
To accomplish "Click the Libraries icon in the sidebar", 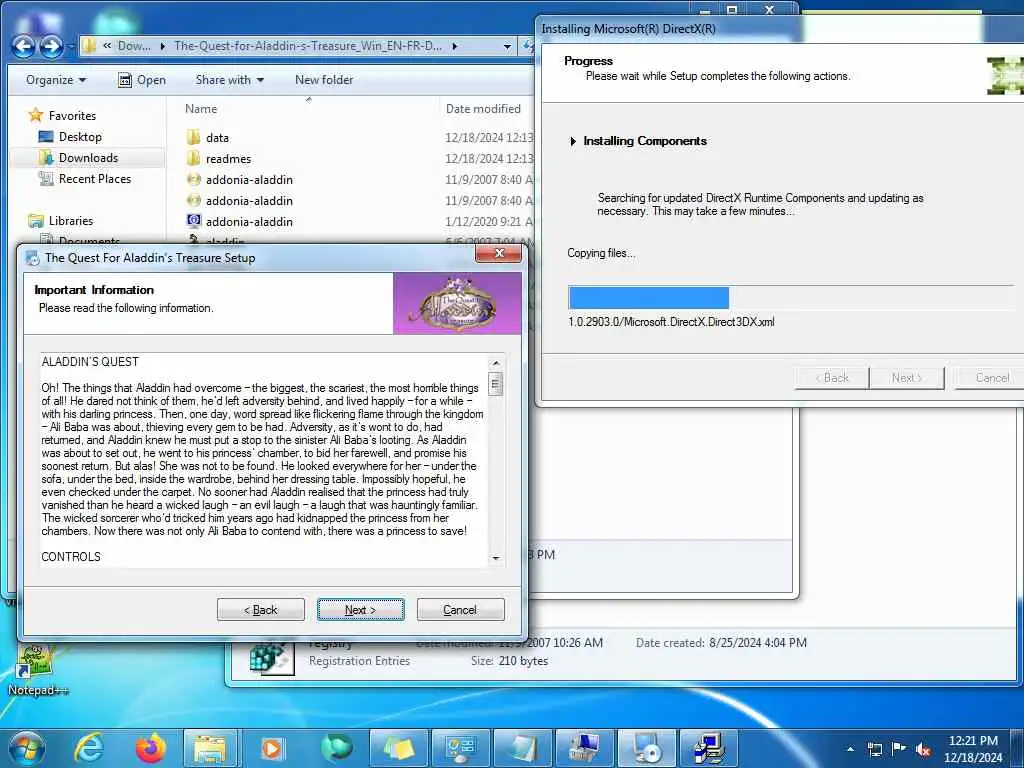I will (35, 221).
